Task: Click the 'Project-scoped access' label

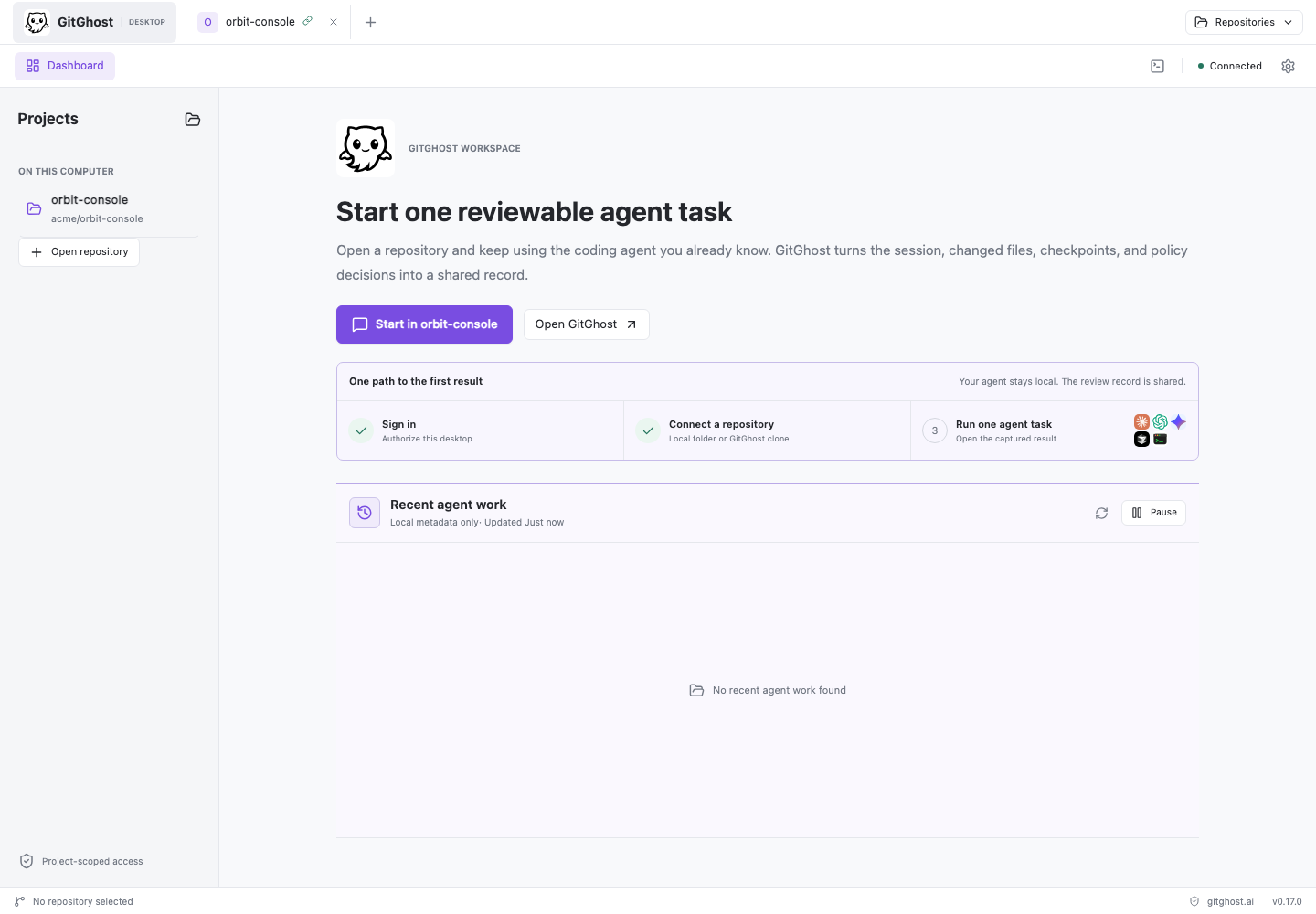Action: tap(92, 861)
